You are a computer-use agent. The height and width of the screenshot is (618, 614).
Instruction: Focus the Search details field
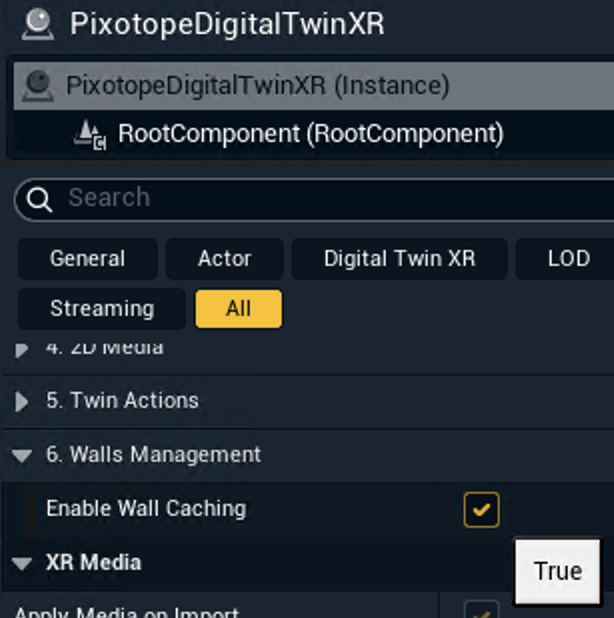pos(315,199)
